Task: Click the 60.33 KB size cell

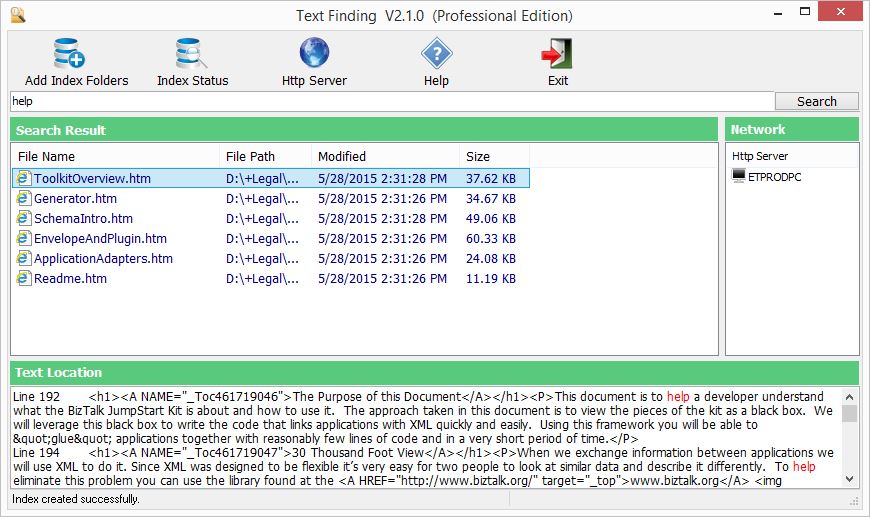Action: pos(490,238)
